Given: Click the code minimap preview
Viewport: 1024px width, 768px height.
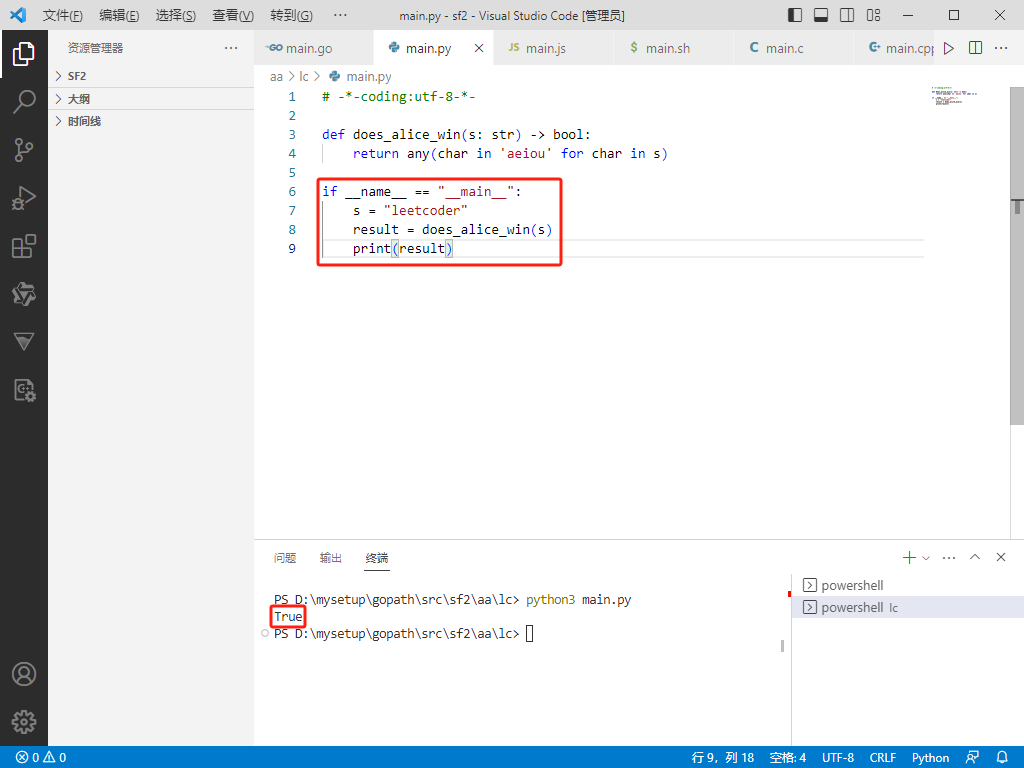Looking at the screenshot, I should point(953,95).
